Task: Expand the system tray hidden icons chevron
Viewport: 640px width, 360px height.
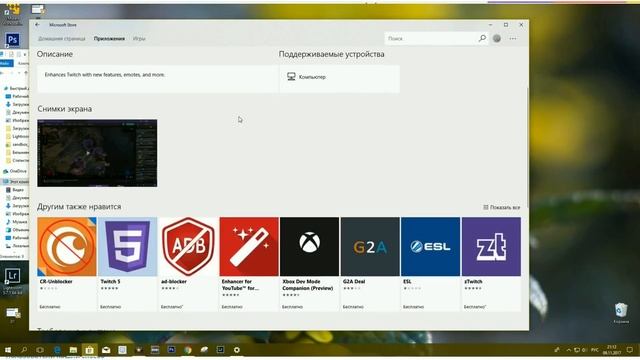Action: pyautogui.click(x=568, y=350)
